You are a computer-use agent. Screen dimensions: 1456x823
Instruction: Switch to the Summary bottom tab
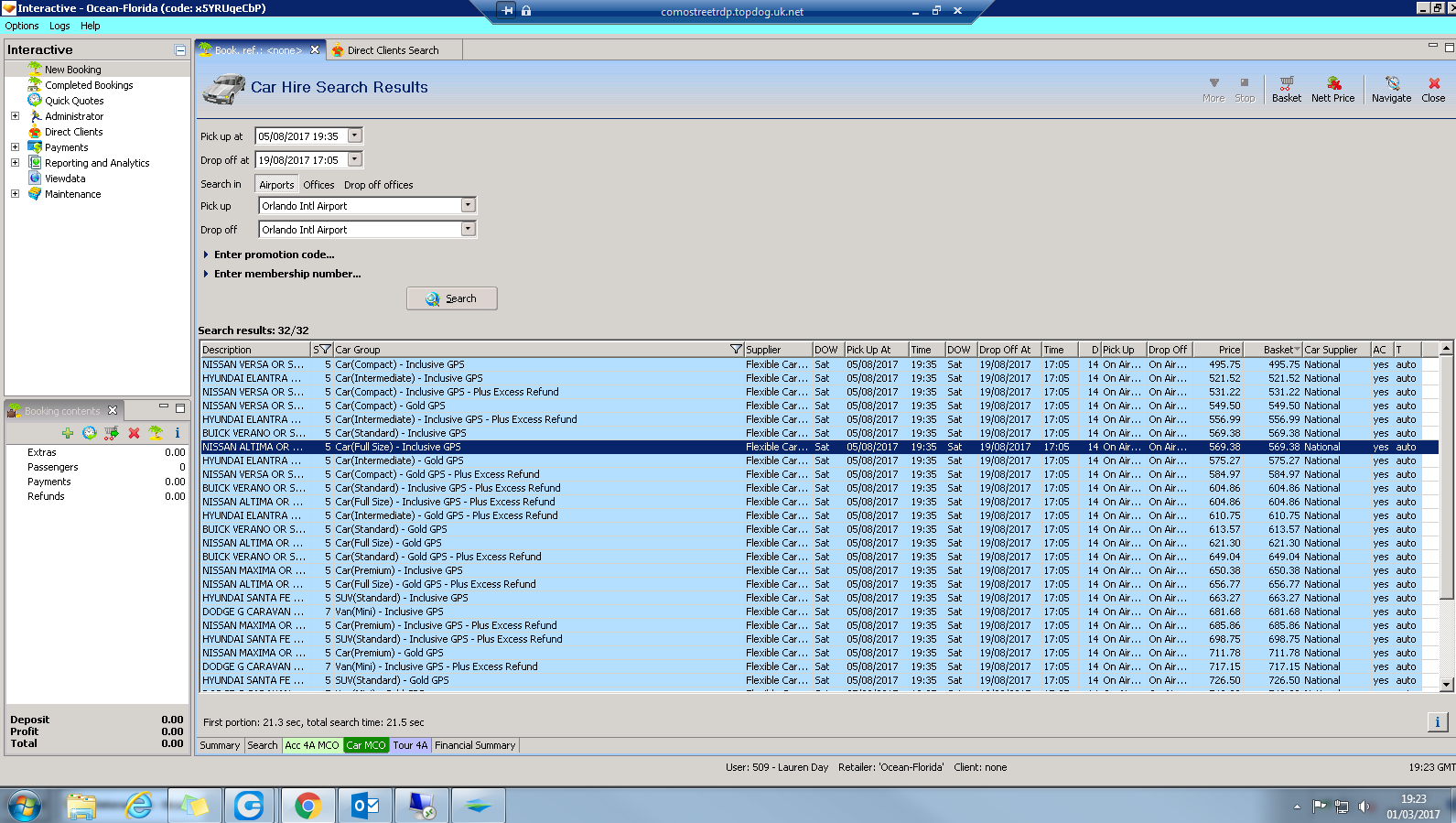220,745
